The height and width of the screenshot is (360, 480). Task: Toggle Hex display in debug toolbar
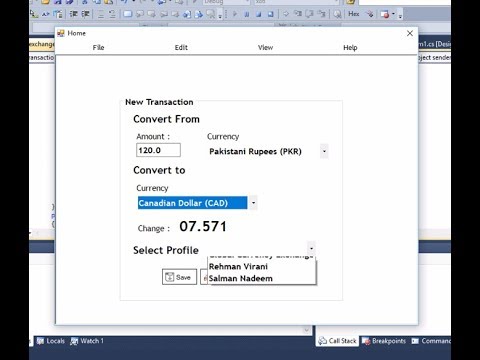point(354,14)
